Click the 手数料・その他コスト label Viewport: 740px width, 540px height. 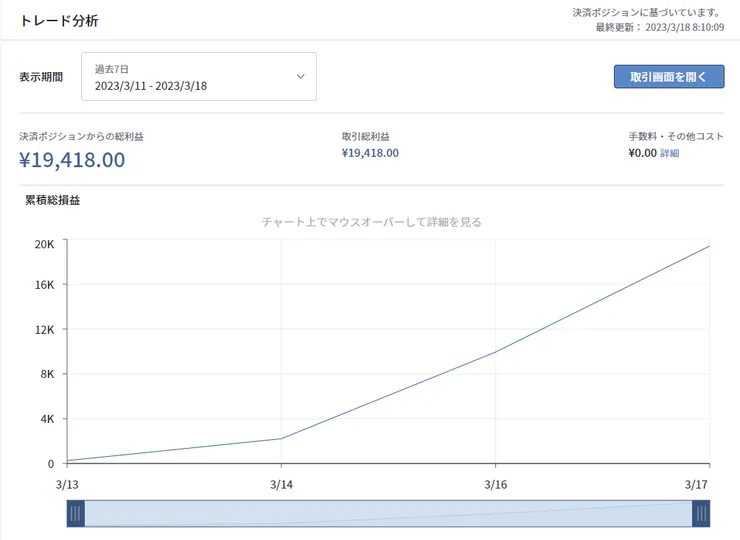point(676,136)
